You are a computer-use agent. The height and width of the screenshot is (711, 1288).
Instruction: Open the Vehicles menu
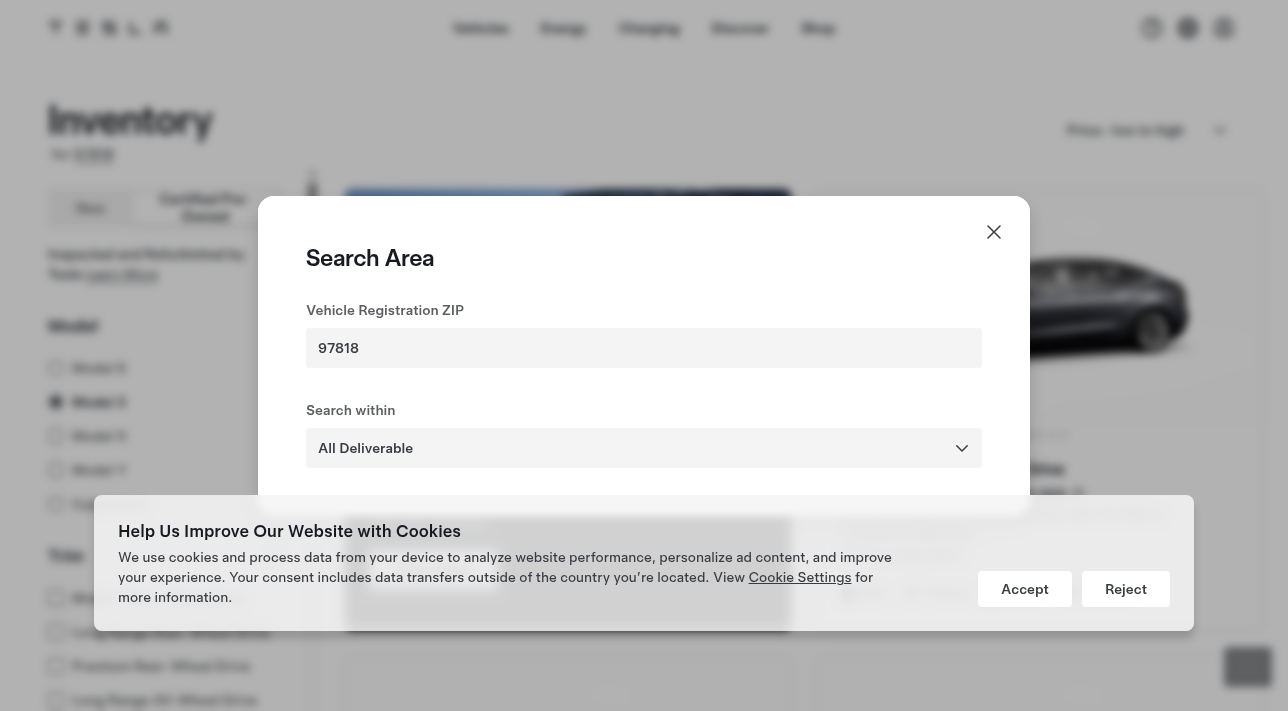point(480,28)
